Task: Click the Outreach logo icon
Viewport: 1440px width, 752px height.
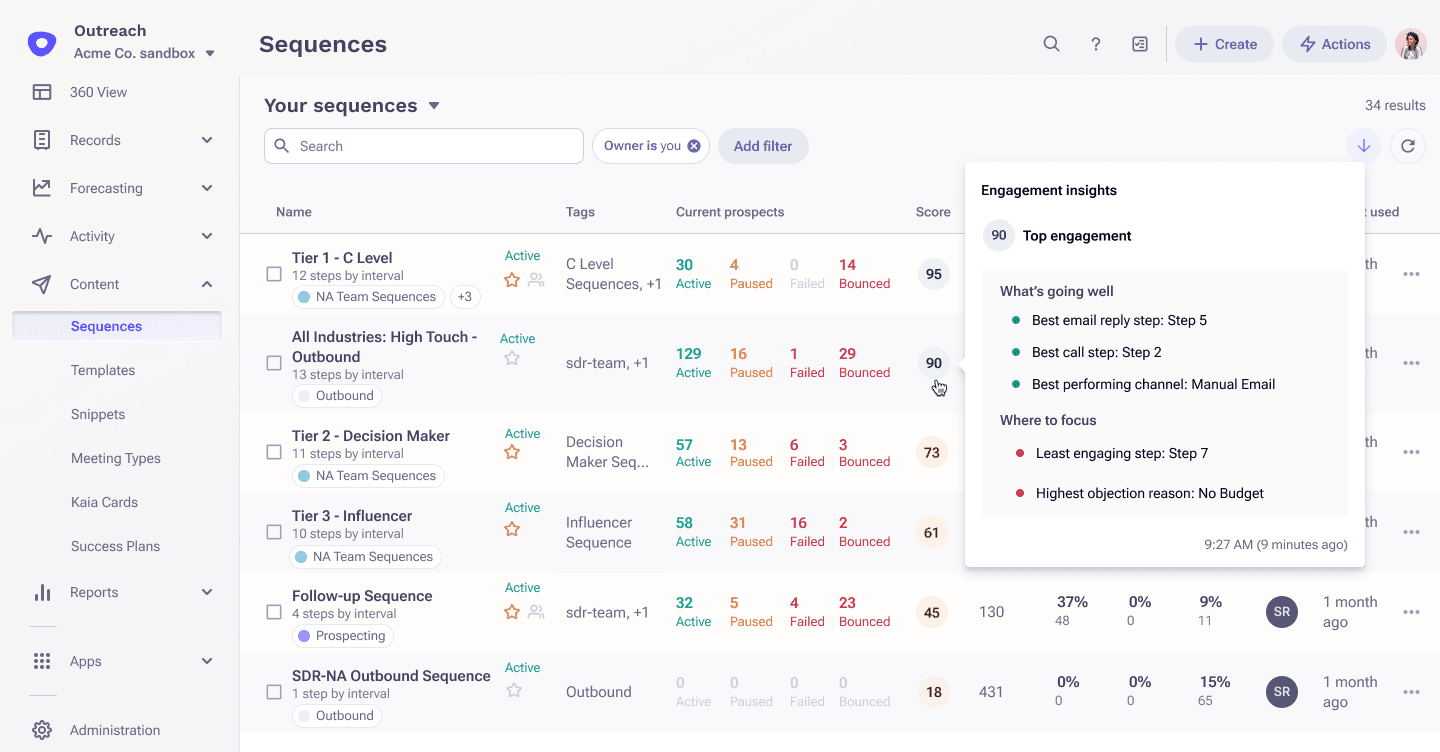Action: tap(40, 42)
